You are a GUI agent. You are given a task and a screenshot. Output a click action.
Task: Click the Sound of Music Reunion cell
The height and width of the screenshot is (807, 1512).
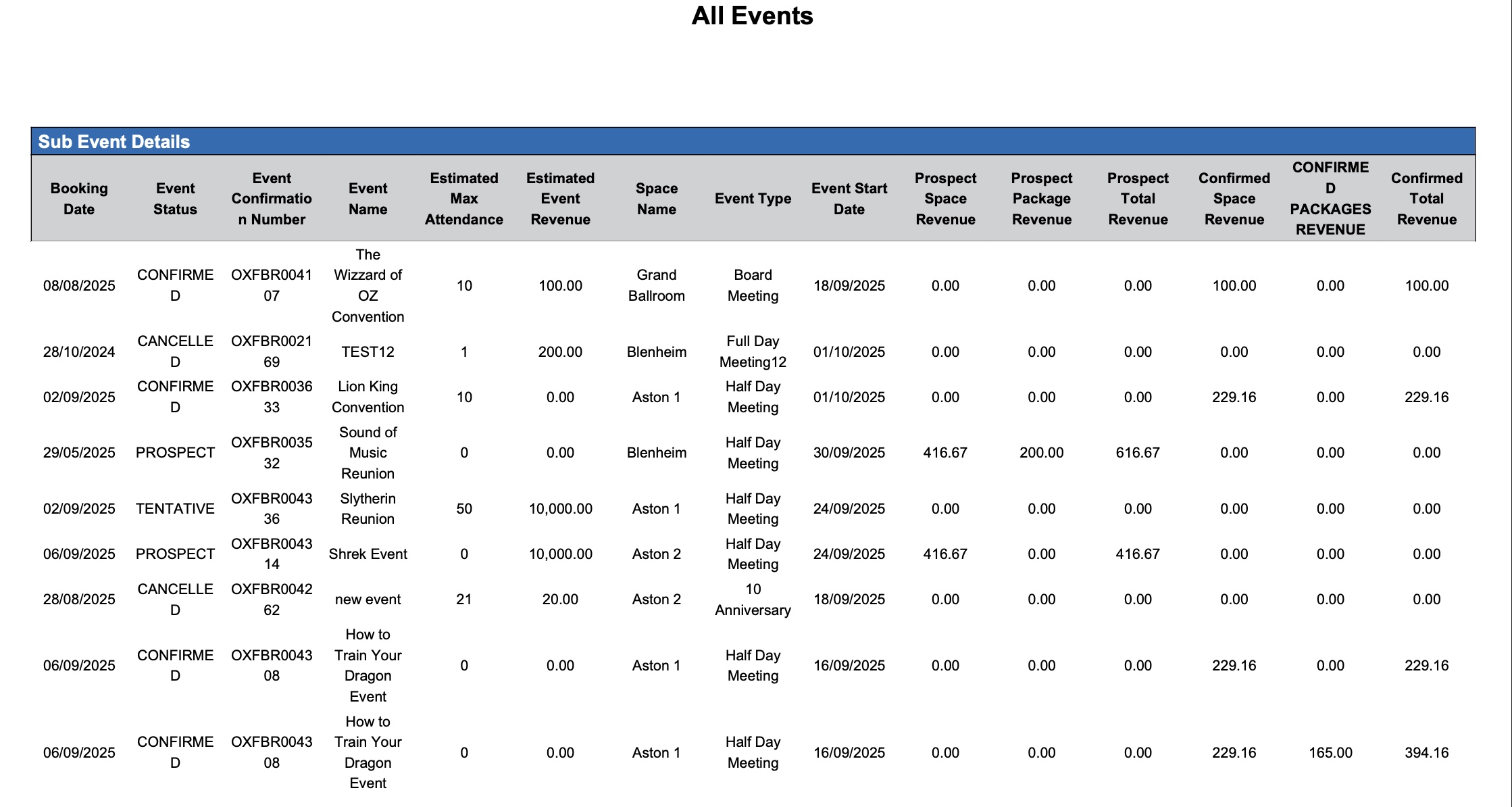point(368,453)
